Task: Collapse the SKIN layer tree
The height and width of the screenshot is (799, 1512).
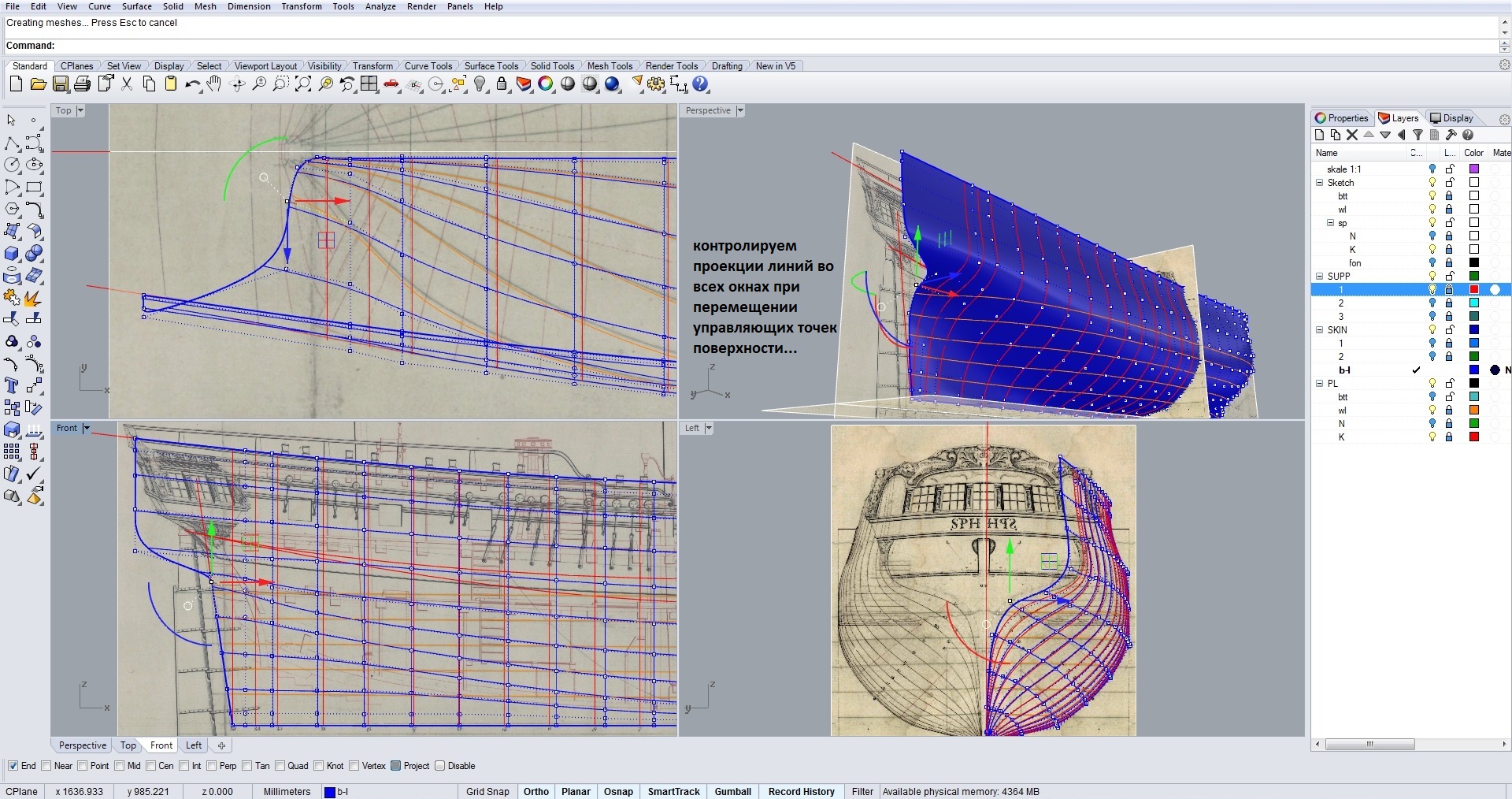Action: coord(1320,329)
